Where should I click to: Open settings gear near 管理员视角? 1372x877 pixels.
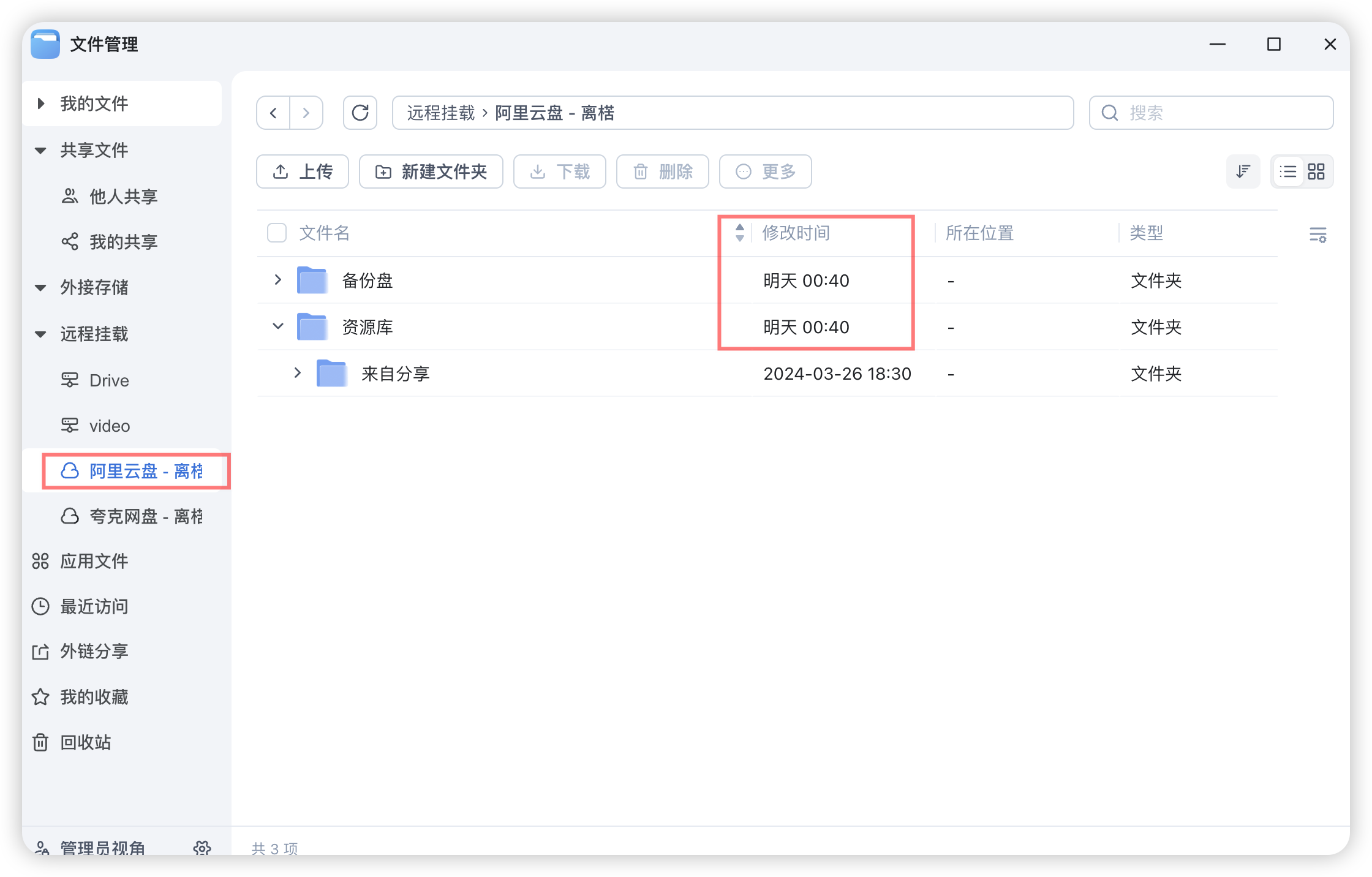coord(202,848)
